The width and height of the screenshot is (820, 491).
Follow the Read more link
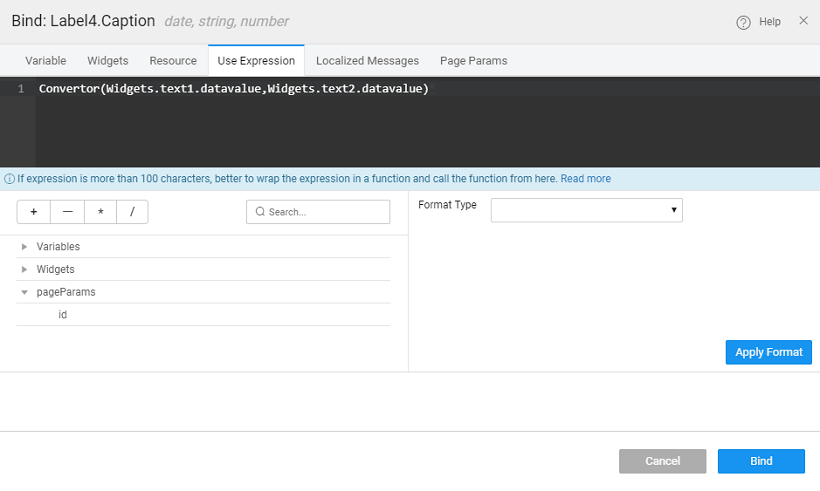tap(585, 179)
